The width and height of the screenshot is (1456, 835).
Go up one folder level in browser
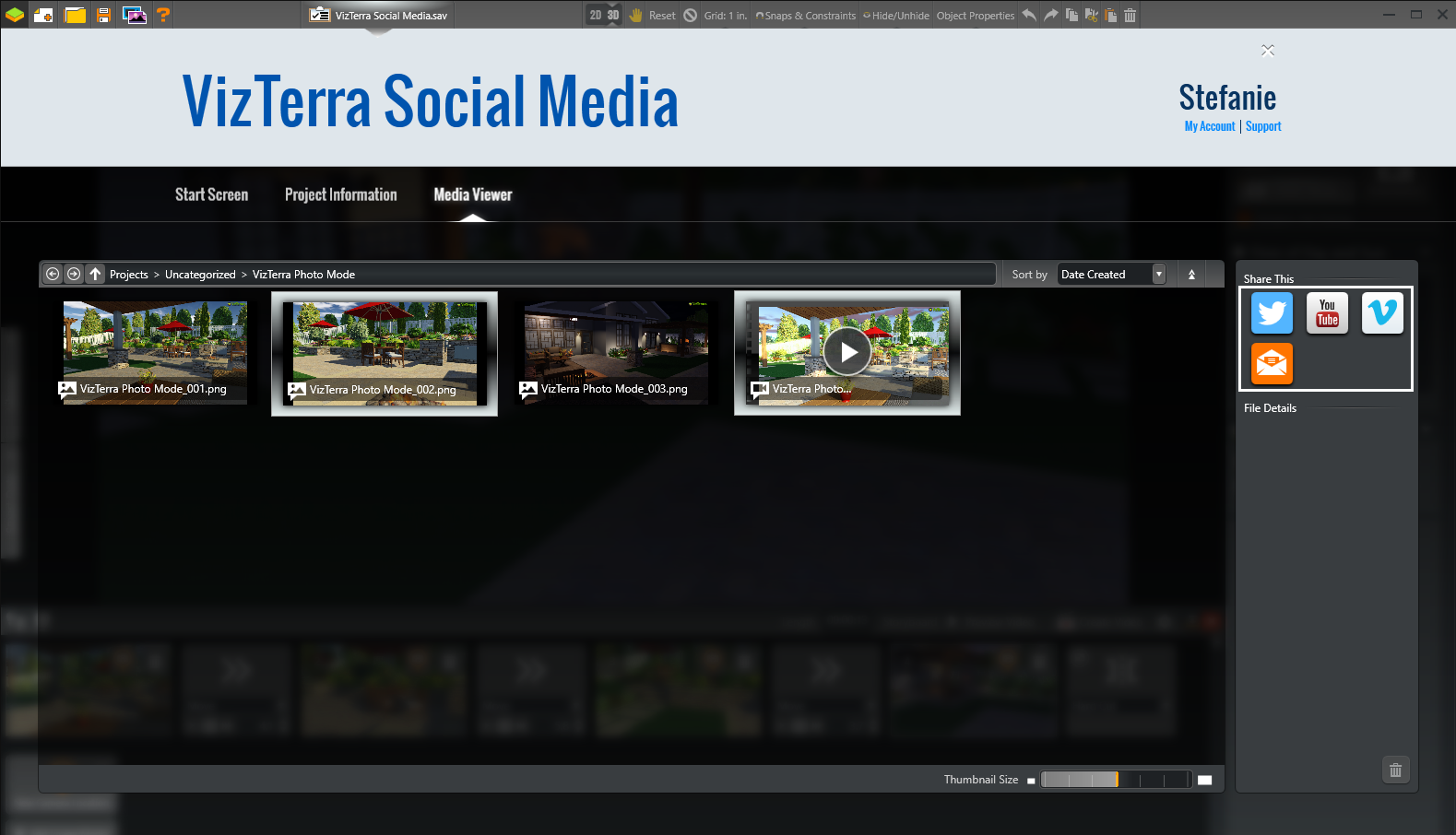(x=95, y=274)
